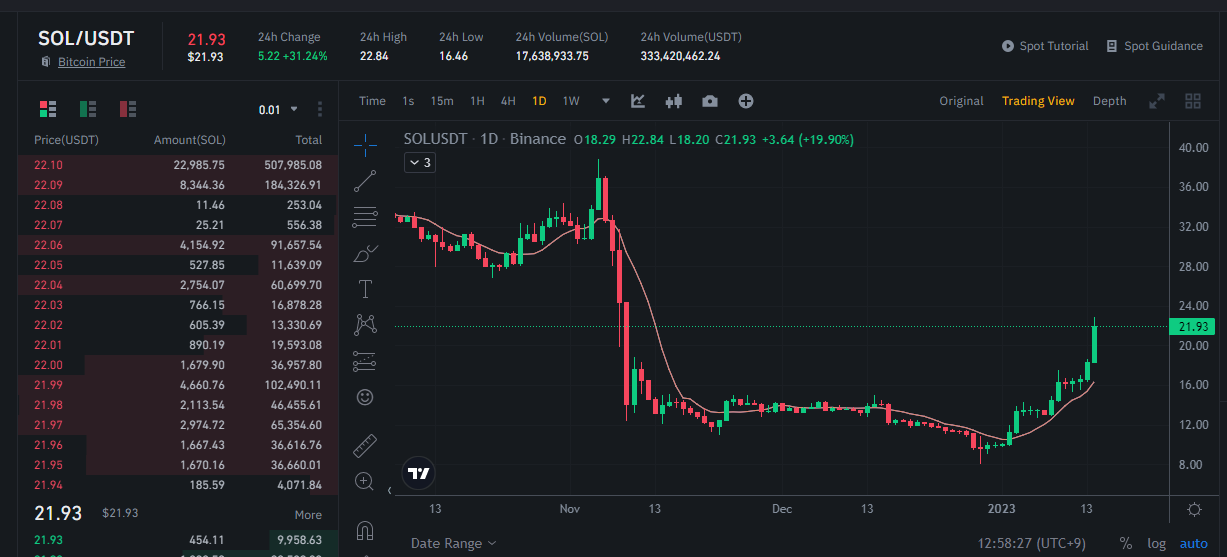This screenshot has height=557, width=1227.
Task: Select the ask order at price 22.10
Action: point(178,164)
